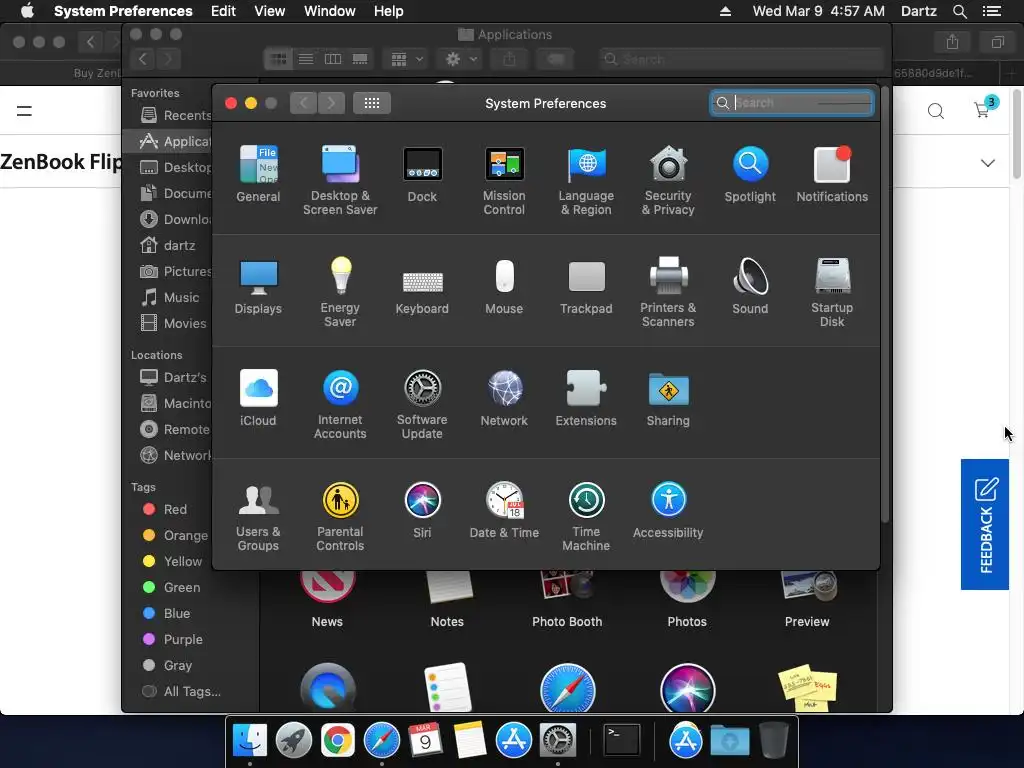Open iCloud preferences

tap(258, 398)
